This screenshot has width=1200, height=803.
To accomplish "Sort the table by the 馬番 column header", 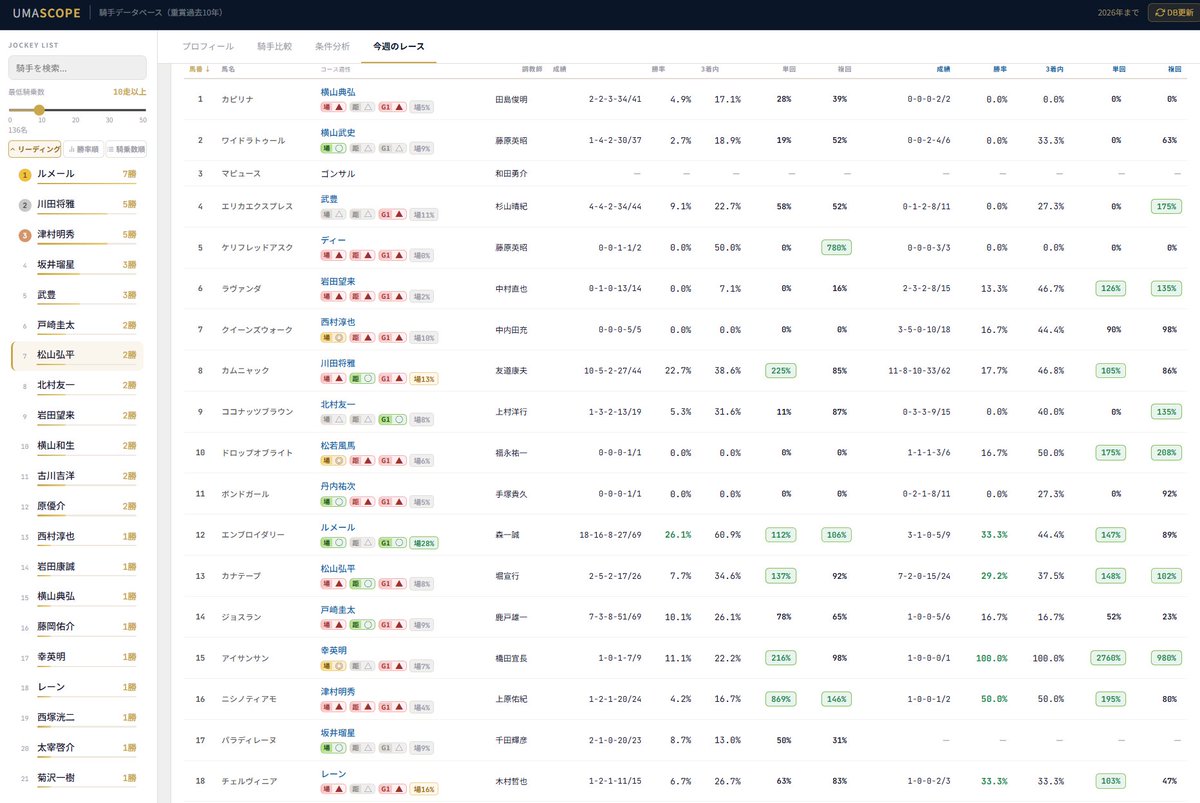I will (x=199, y=69).
